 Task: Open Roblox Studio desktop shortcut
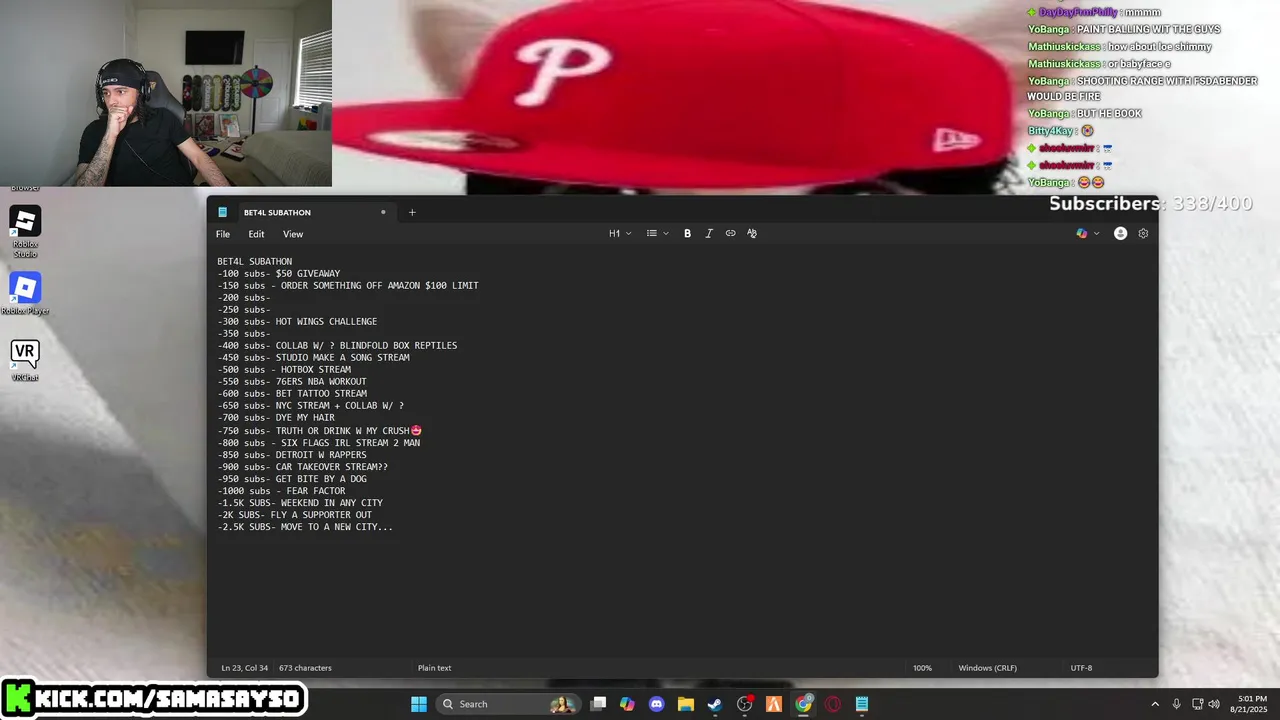[25, 232]
